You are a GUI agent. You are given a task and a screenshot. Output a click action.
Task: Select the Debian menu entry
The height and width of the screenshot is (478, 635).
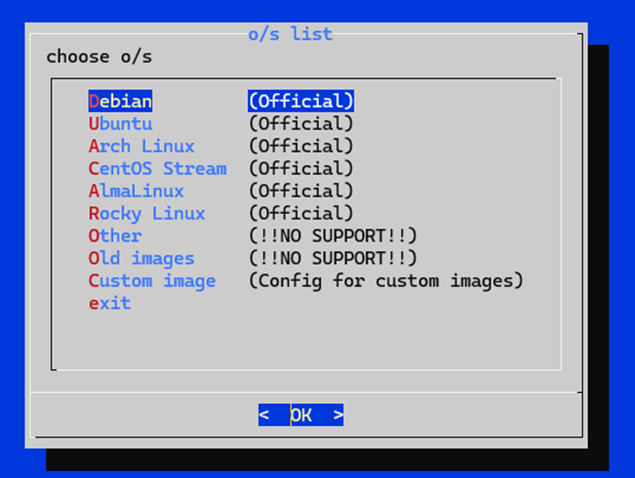click(120, 101)
